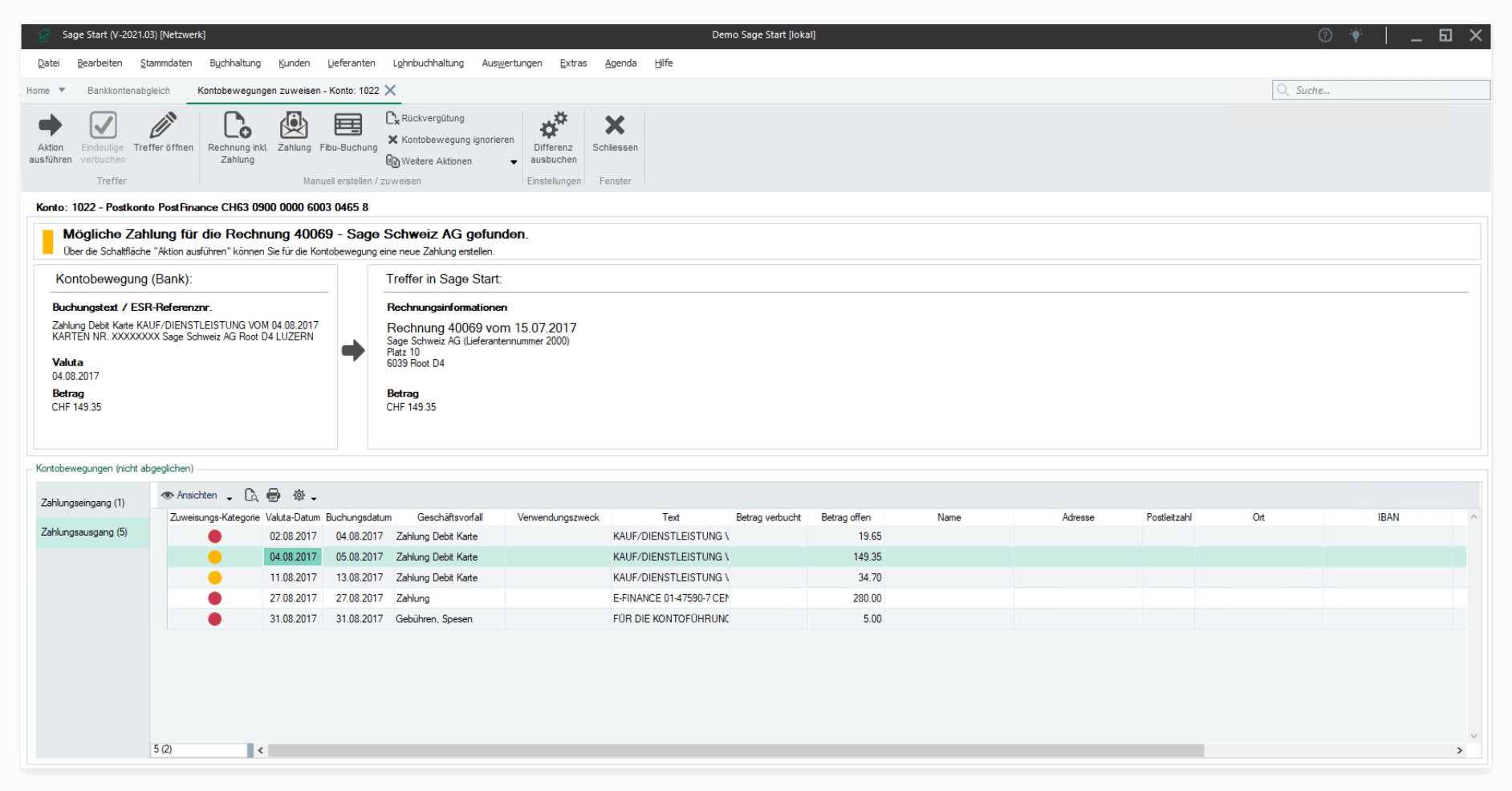The width and height of the screenshot is (1512, 791).
Task: Choose the Rückvergütung action
Action: click(x=425, y=118)
